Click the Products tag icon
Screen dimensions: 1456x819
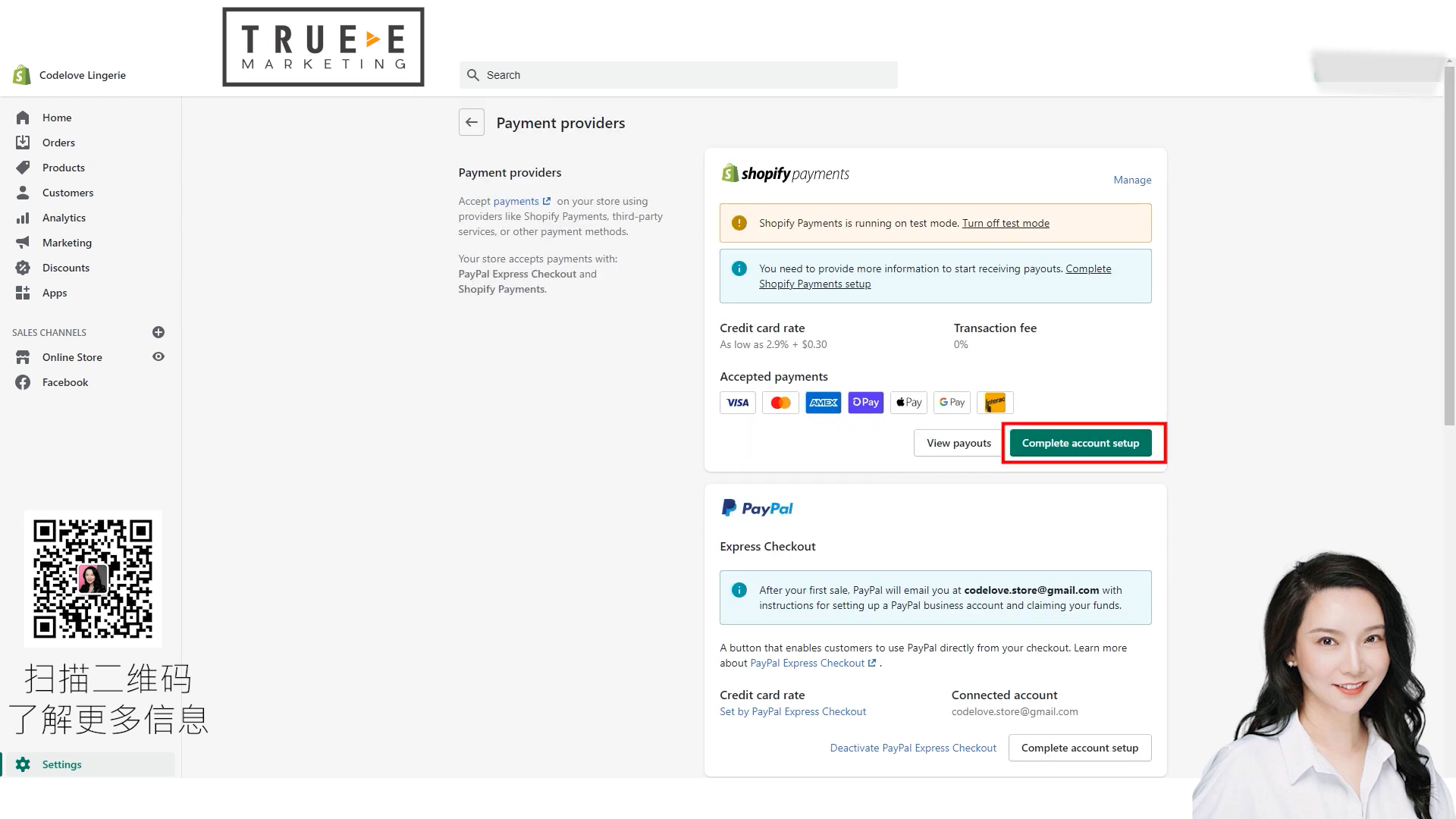(x=24, y=168)
